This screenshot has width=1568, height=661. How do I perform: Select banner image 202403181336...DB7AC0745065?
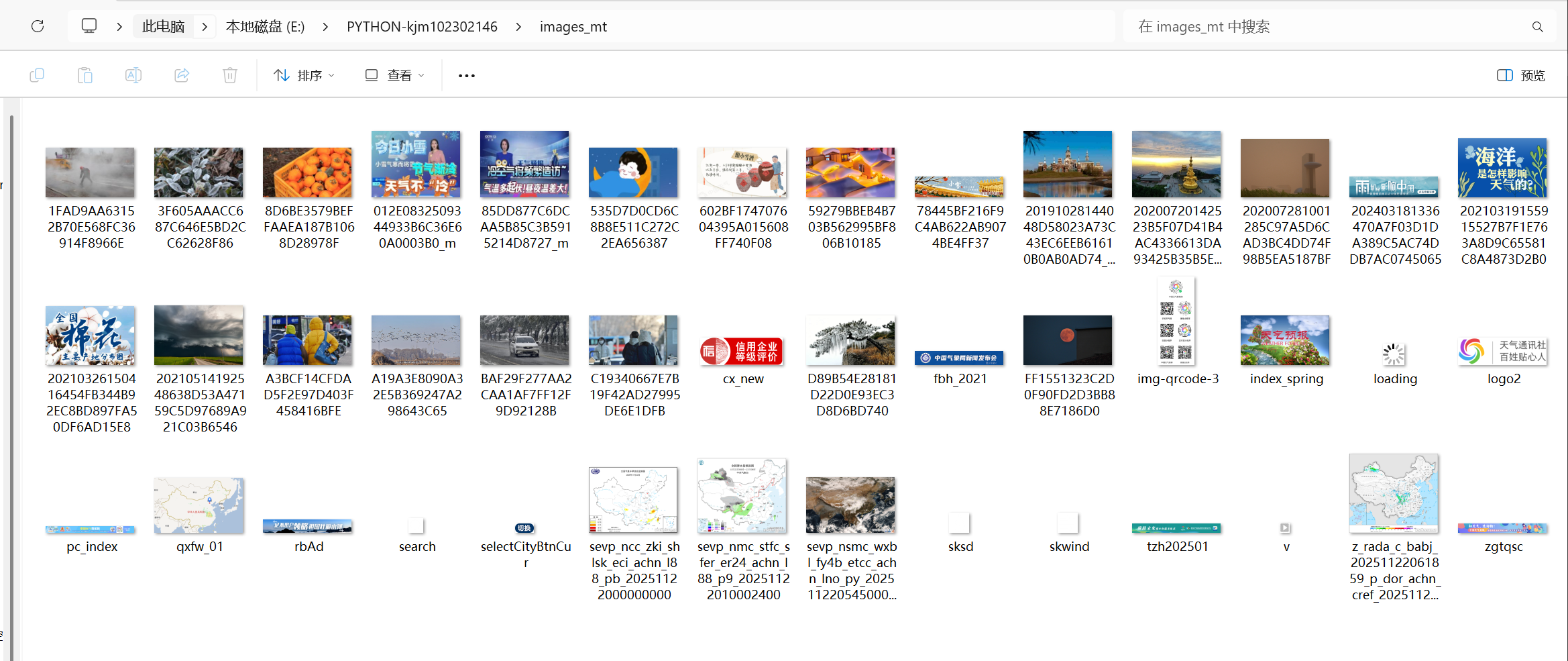tap(1394, 187)
